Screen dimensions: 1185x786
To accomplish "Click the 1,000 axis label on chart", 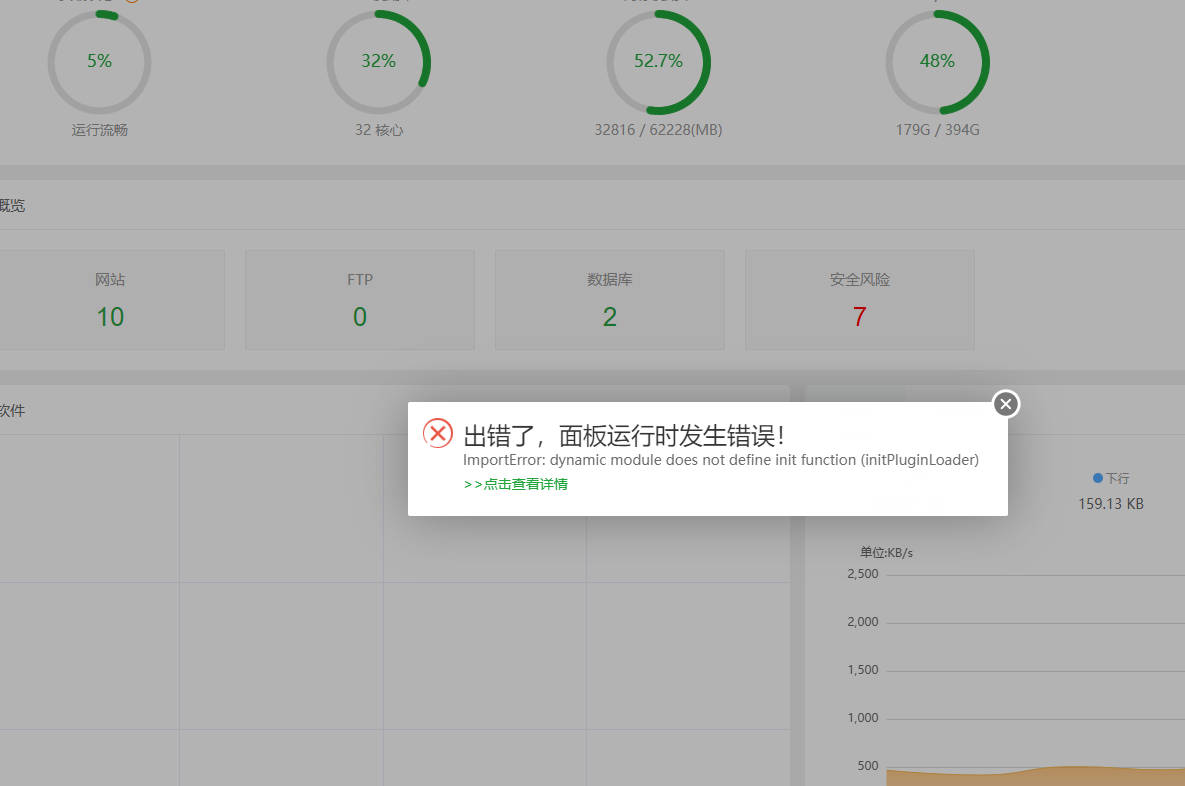I will point(863,718).
